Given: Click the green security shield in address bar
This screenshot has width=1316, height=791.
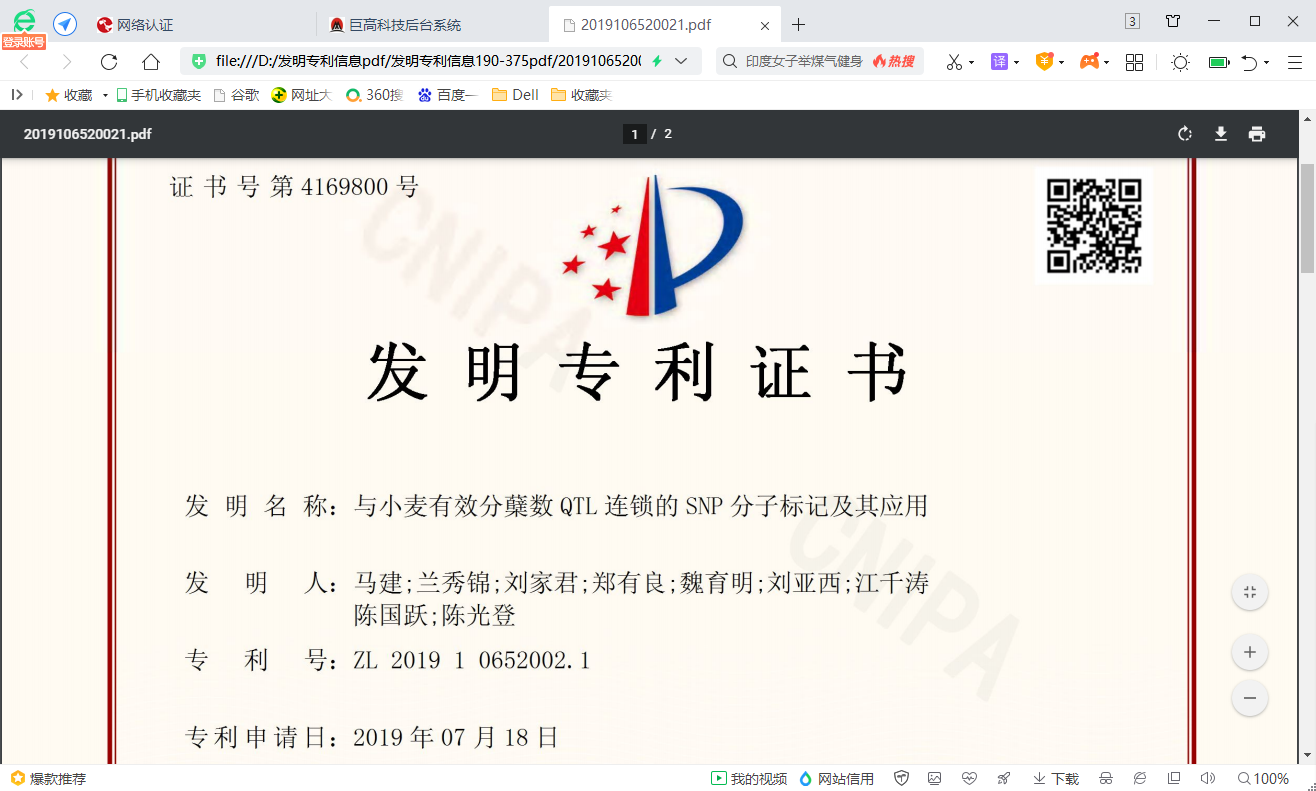Looking at the screenshot, I should [199, 61].
